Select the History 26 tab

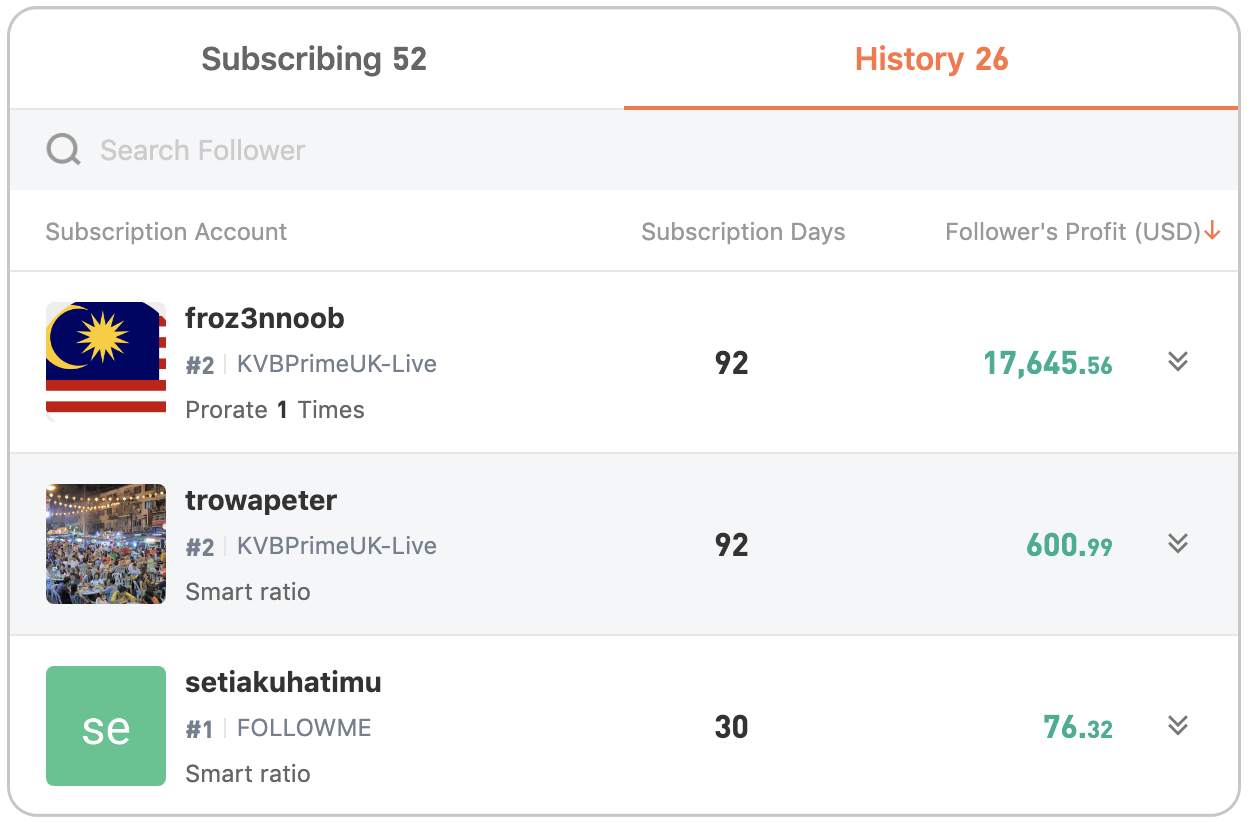coord(931,59)
